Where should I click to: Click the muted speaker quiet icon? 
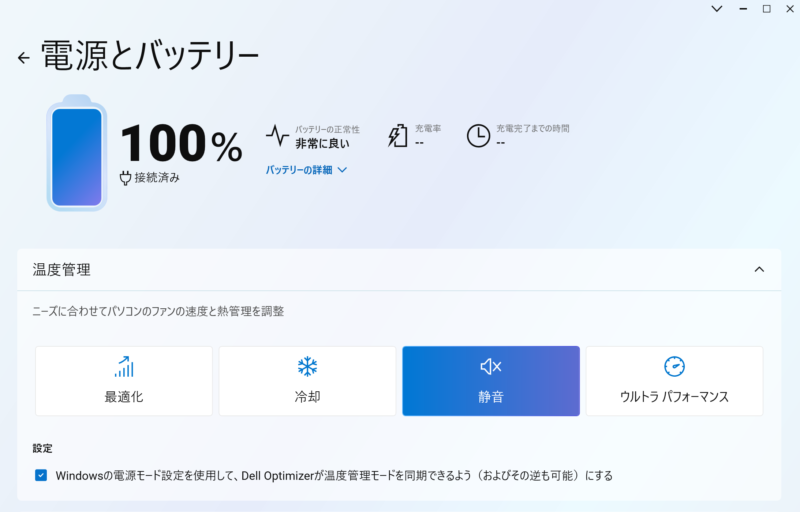point(491,366)
